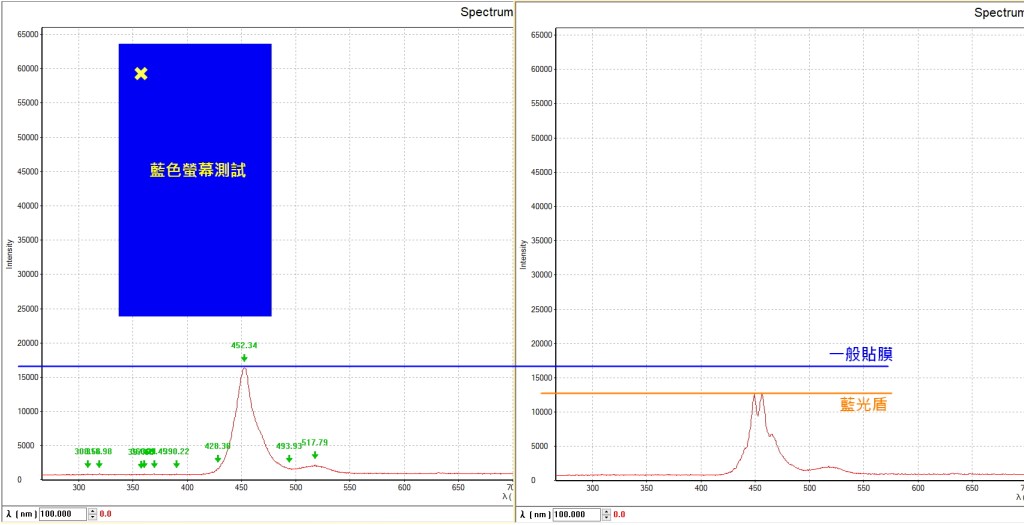Click the left panel Spectrum title
The width and height of the screenshot is (1024, 525).
click(486, 12)
